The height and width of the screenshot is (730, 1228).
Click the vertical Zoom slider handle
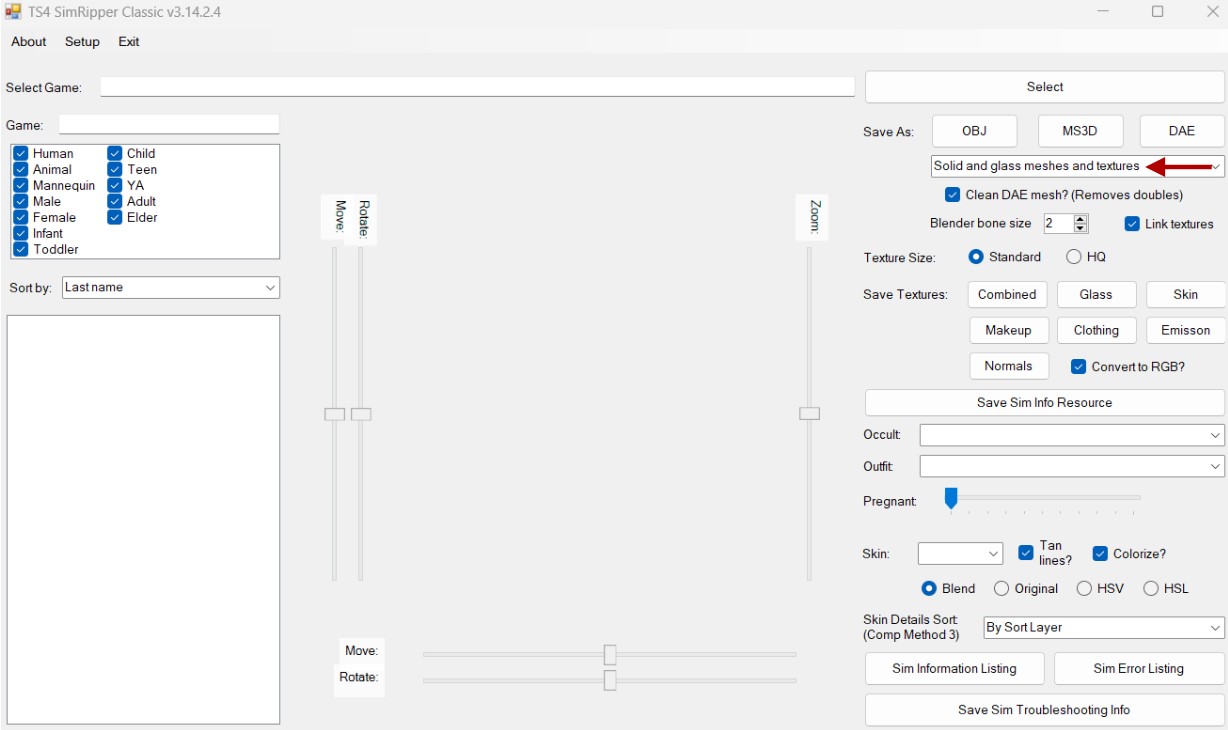[810, 414]
